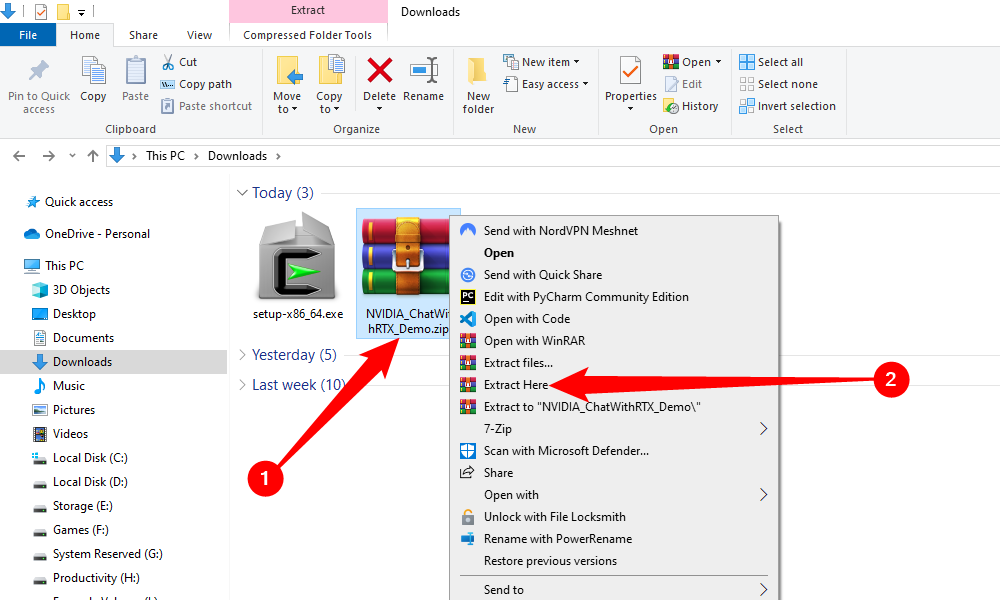The image size is (1000, 600).
Task: Click the Cut scissors icon
Action: 168,62
